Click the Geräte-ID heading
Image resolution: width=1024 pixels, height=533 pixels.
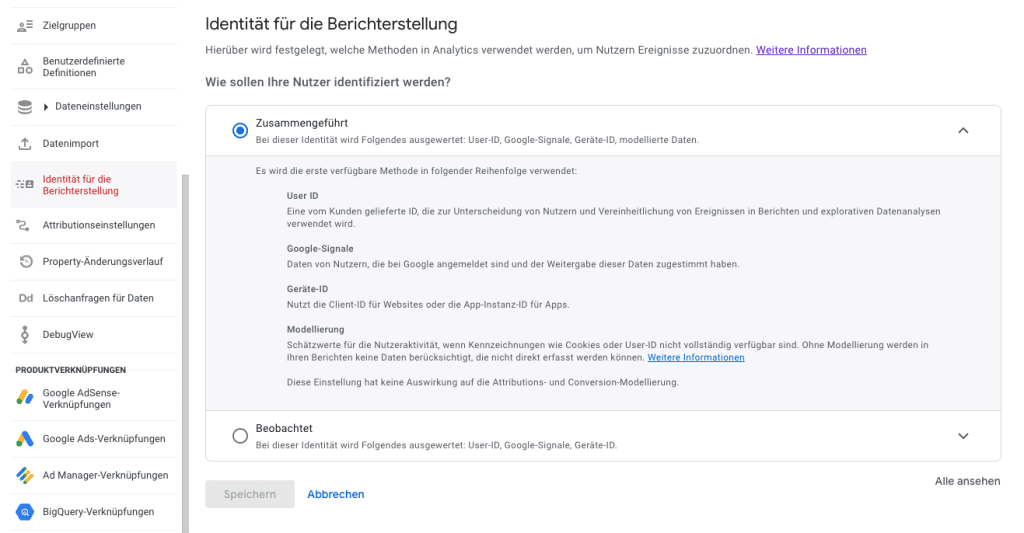[308, 289]
